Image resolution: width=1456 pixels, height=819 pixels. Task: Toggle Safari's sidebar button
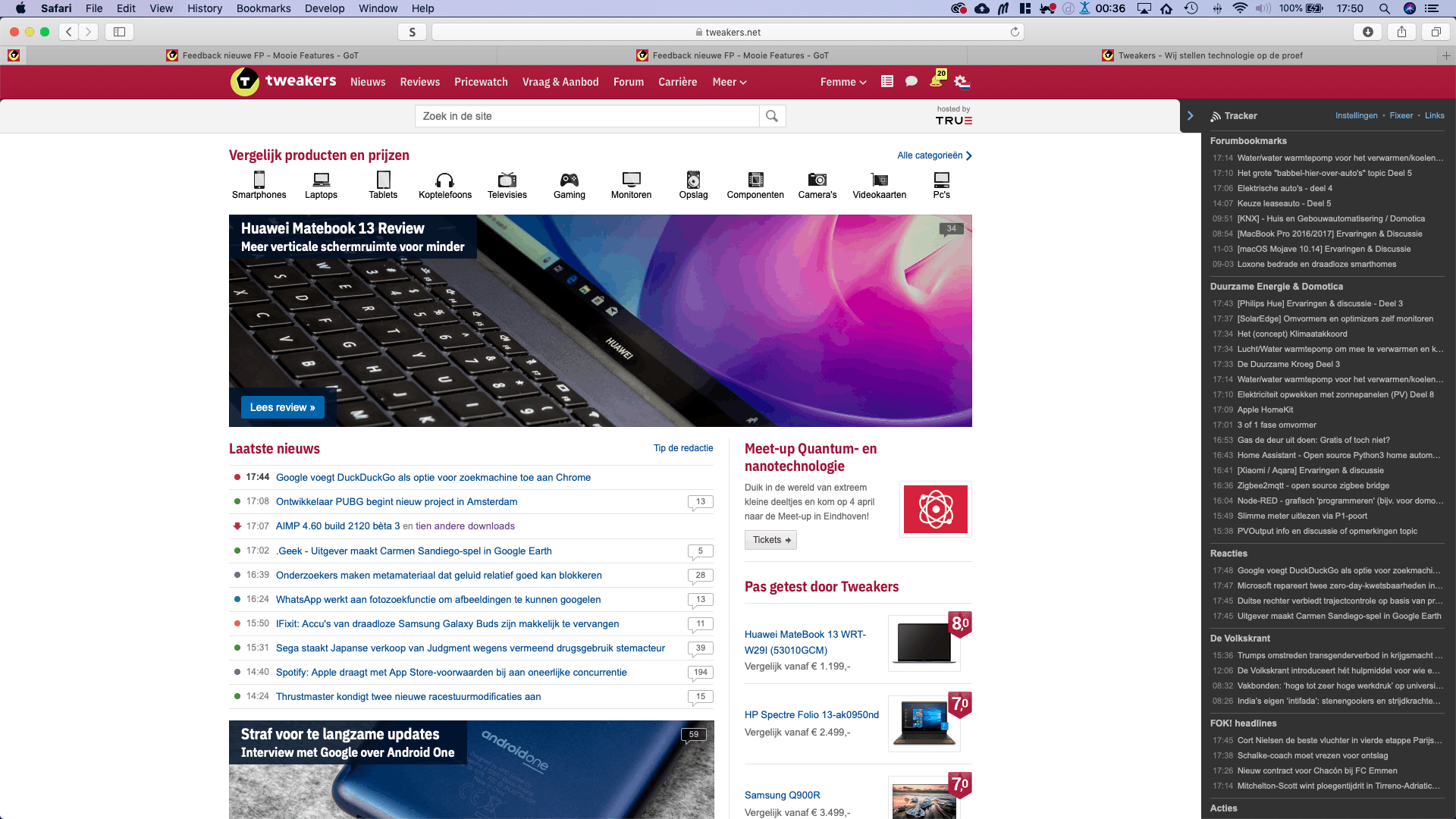(x=119, y=32)
